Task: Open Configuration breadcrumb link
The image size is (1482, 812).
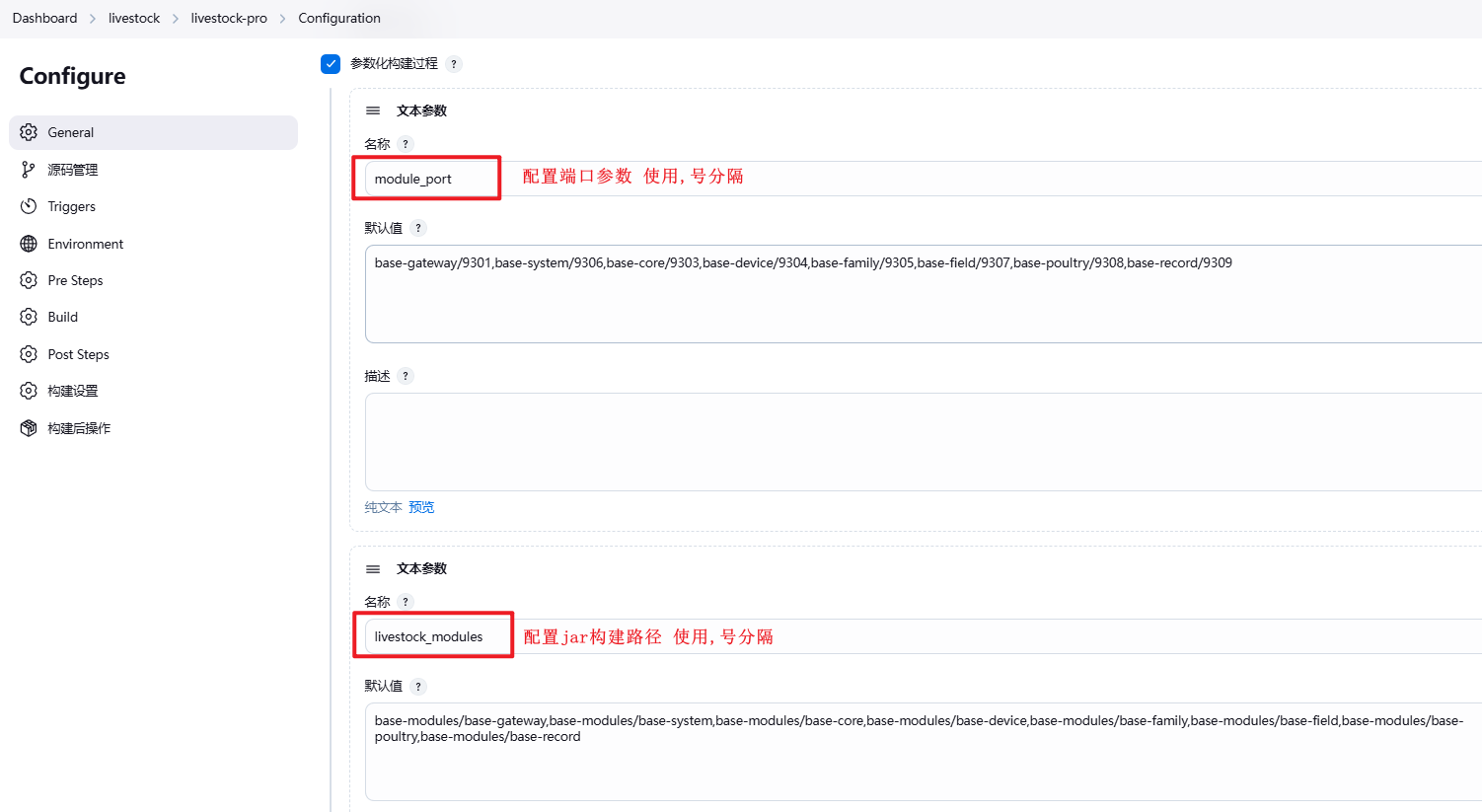Action: [339, 19]
